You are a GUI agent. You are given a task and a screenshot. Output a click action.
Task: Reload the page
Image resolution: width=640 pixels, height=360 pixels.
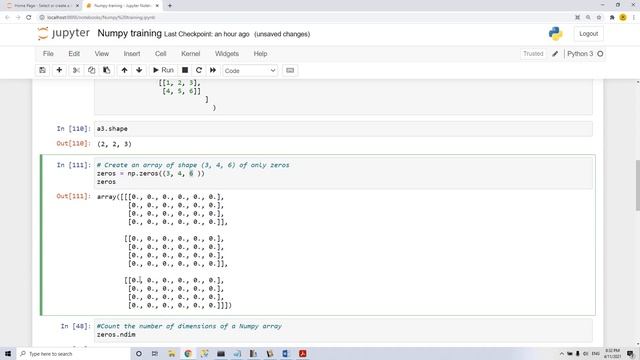tap(29, 17)
